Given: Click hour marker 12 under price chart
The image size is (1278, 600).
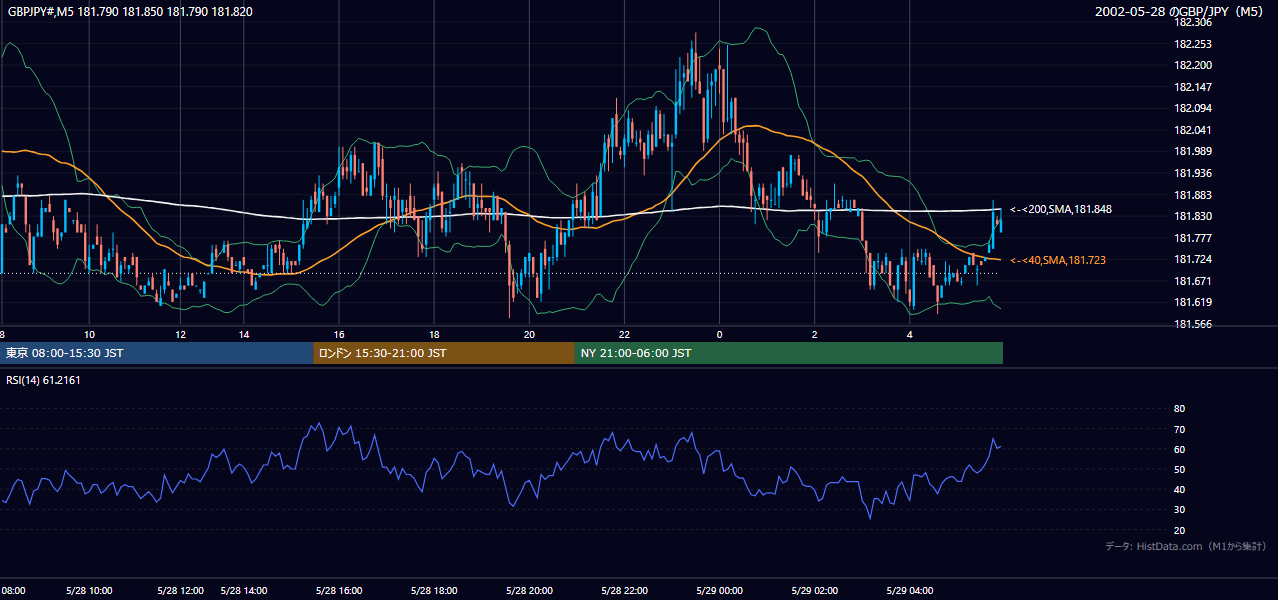Looking at the screenshot, I should [x=180, y=334].
